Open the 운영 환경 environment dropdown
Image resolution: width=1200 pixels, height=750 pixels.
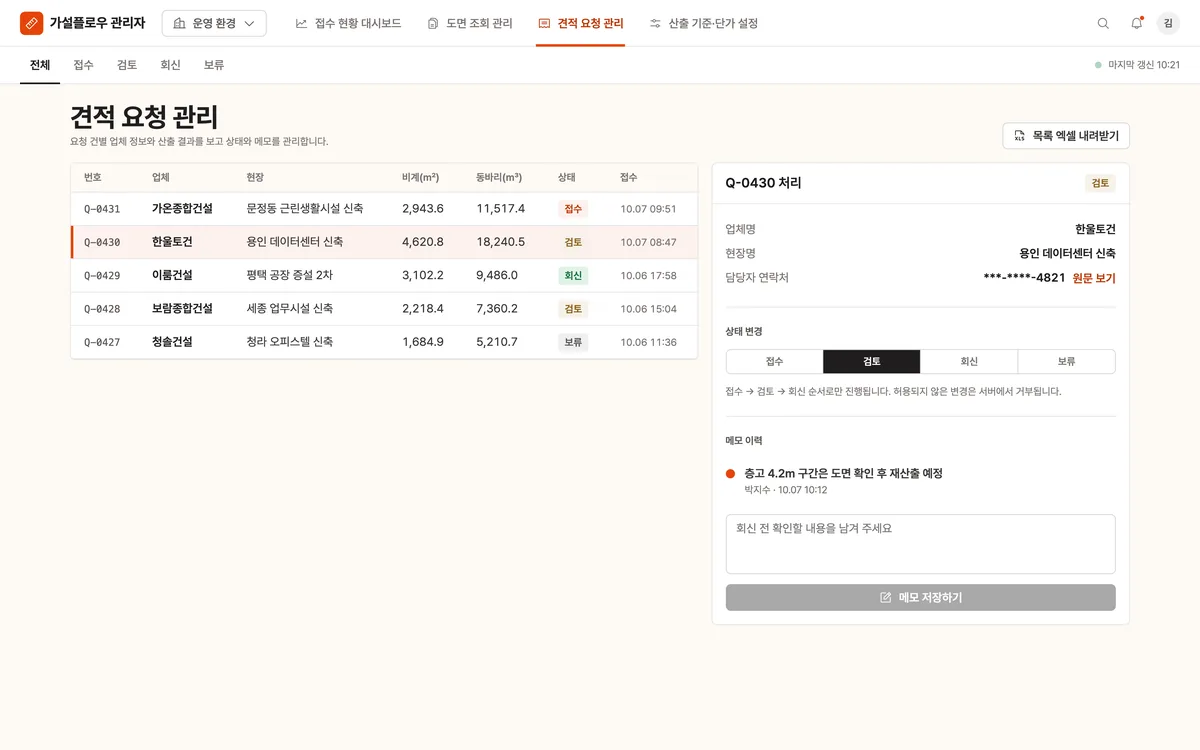(x=214, y=23)
